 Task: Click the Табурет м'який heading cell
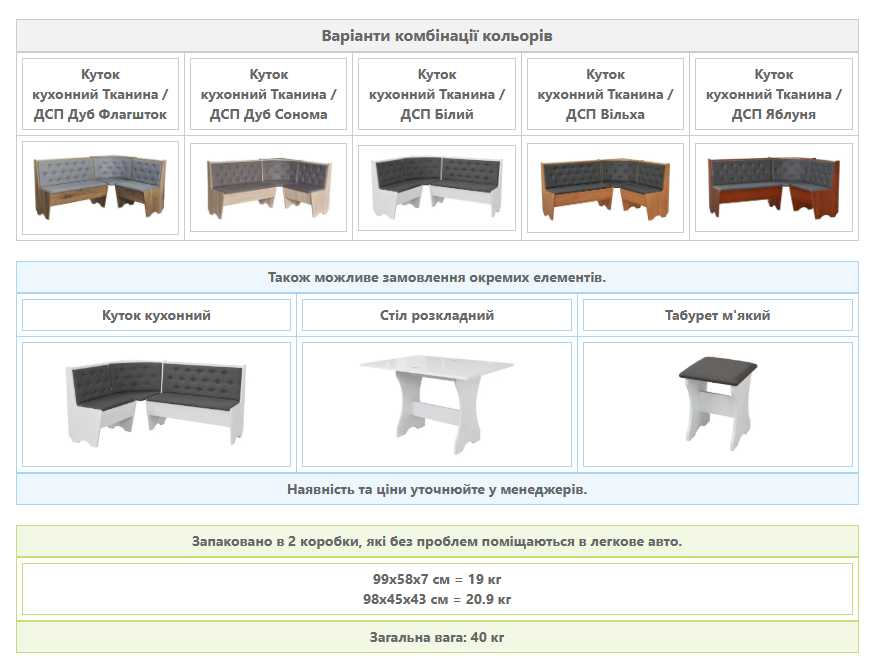(717, 315)
